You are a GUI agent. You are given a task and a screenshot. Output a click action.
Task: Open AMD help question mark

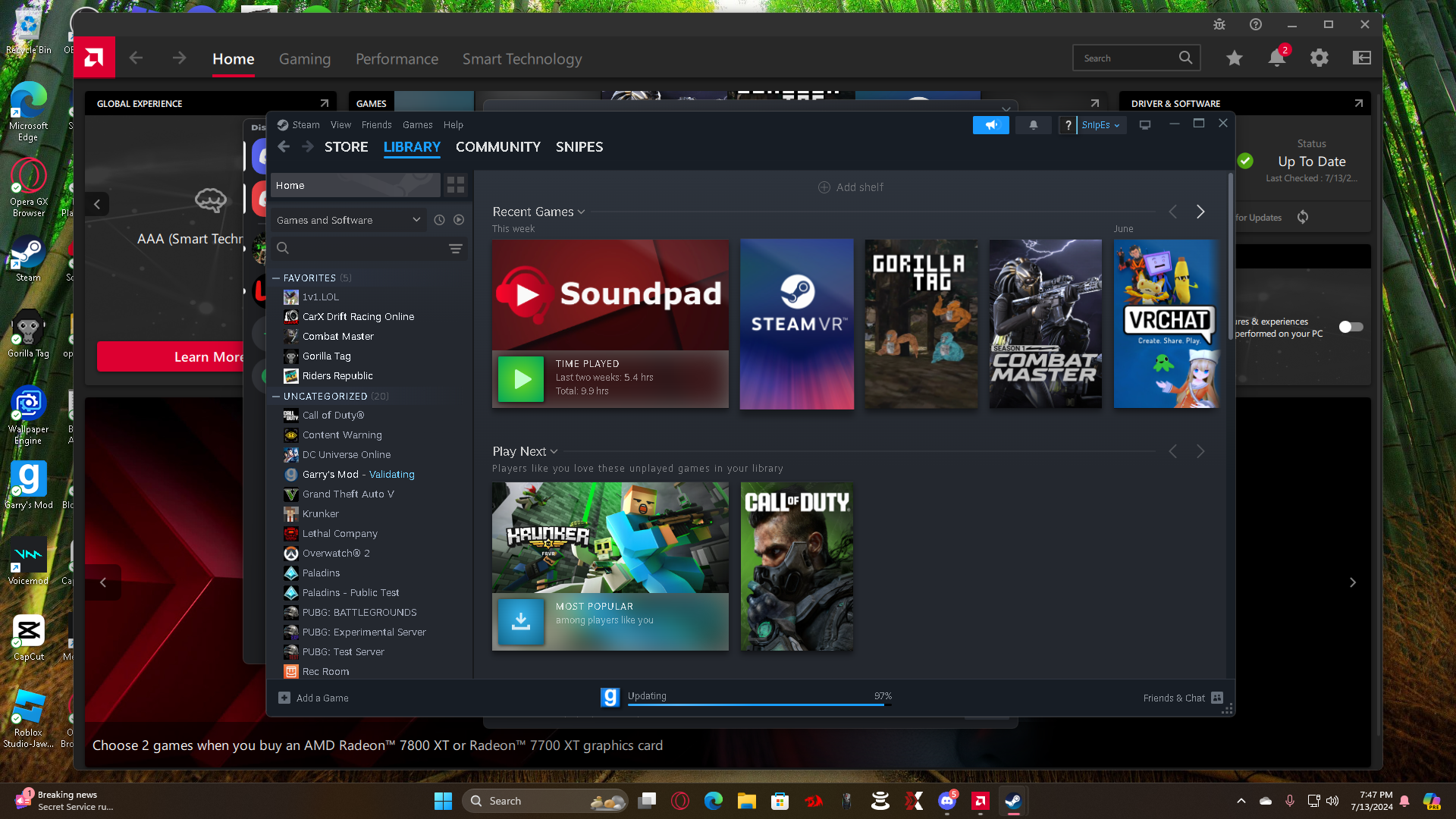1256,24
